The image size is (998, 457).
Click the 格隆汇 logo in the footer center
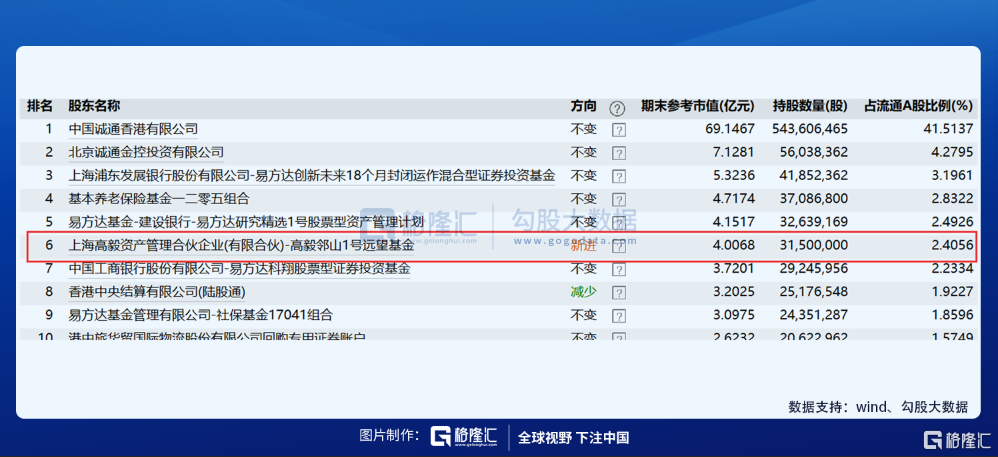click(464, 436)
